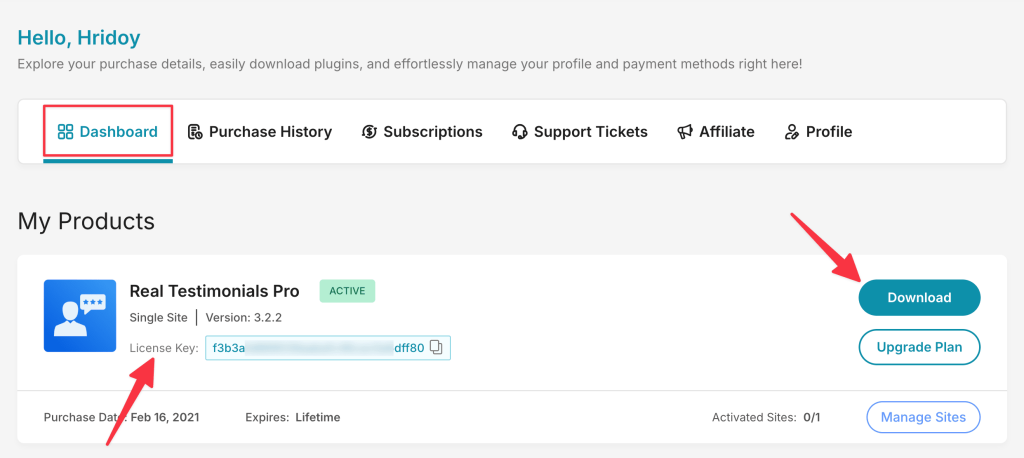This screenshot has height=458, width=1024.
Task: Switch to the Profile tab
Action: pyautogui.click(x=818, y=132)
